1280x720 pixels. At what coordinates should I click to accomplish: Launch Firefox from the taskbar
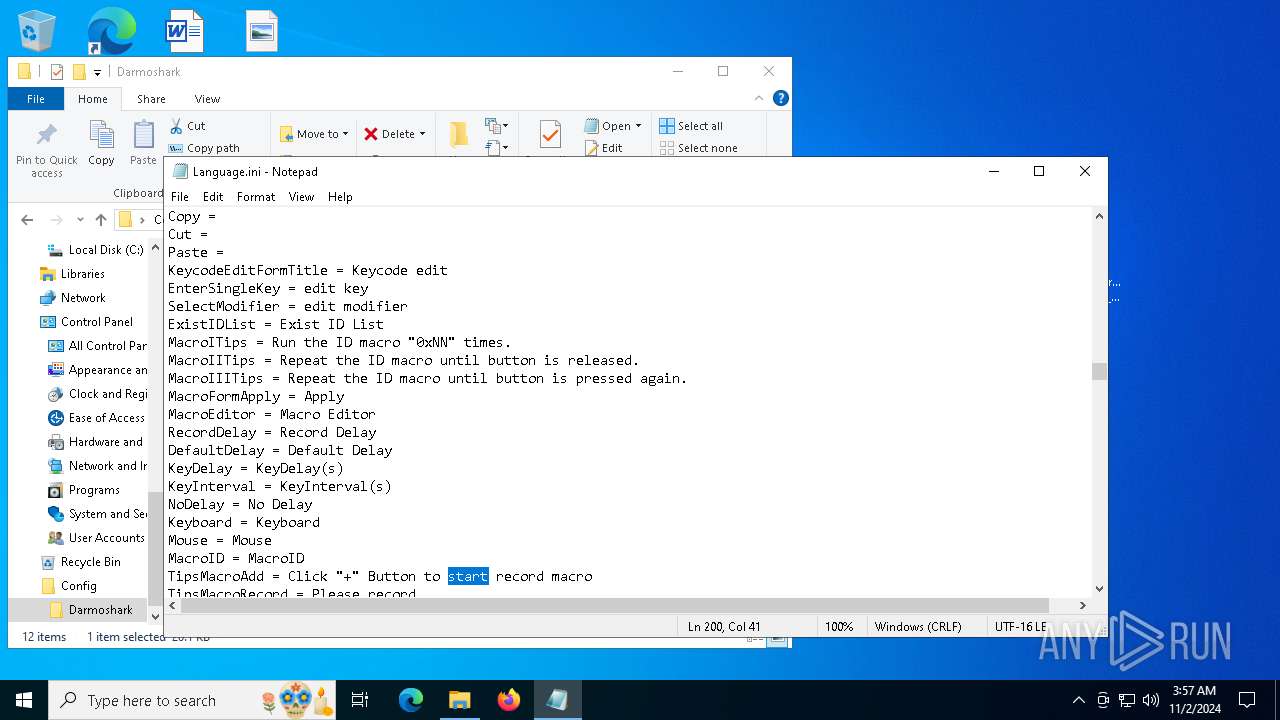(x=508, y=700)
